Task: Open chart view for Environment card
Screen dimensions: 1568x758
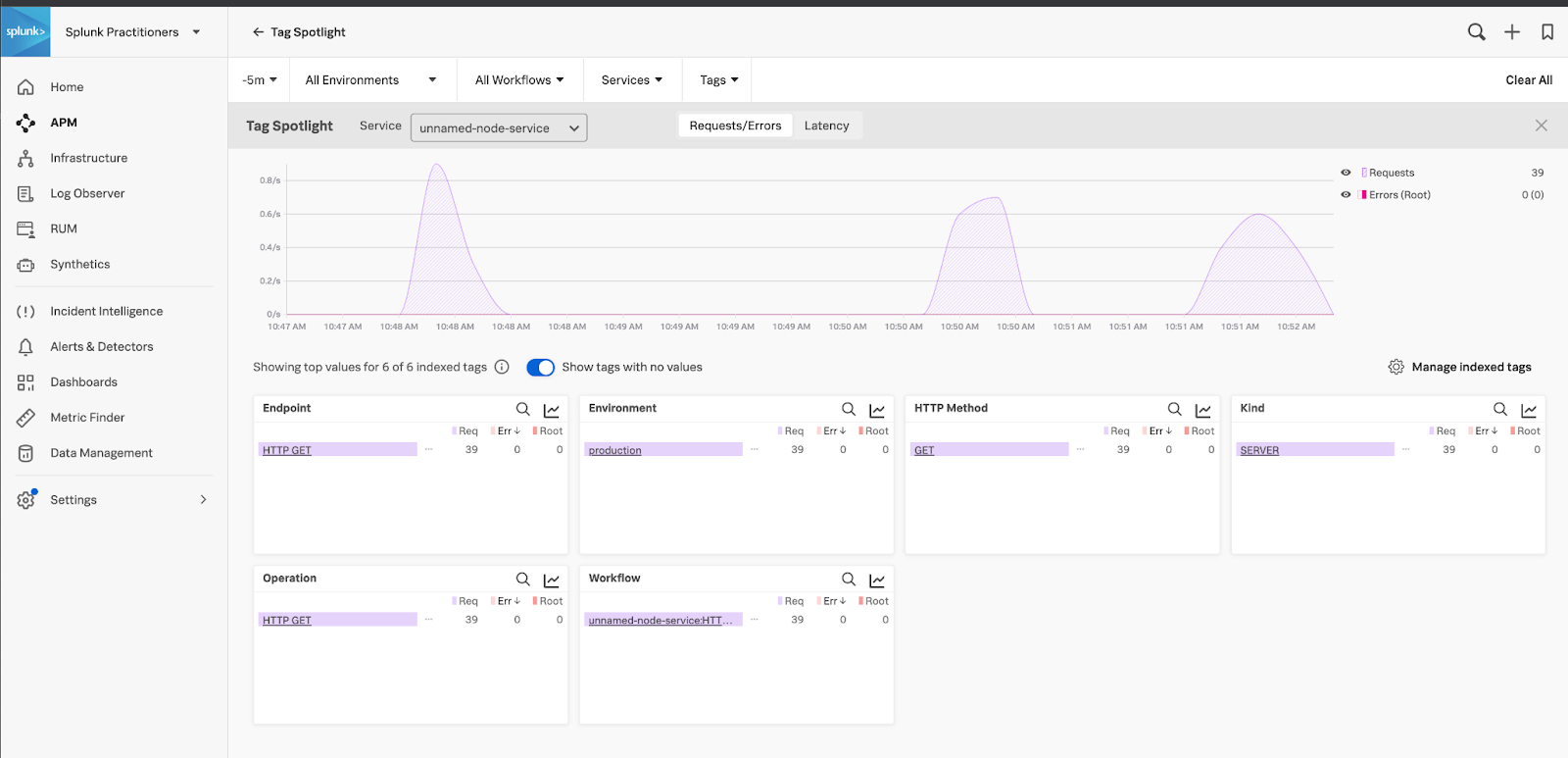Action: pyautogui.click(x=877, y=410)
